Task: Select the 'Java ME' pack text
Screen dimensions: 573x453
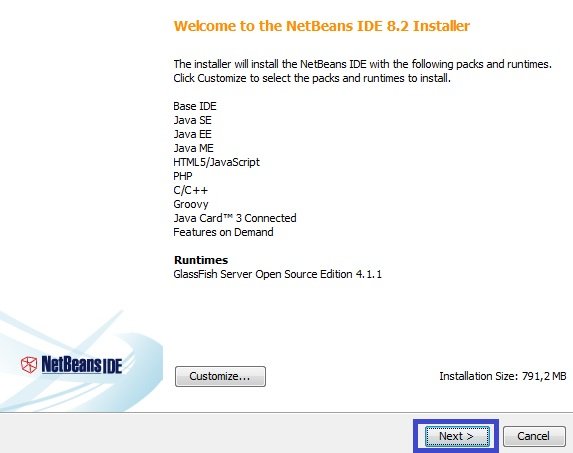Action: click(193, 148)
